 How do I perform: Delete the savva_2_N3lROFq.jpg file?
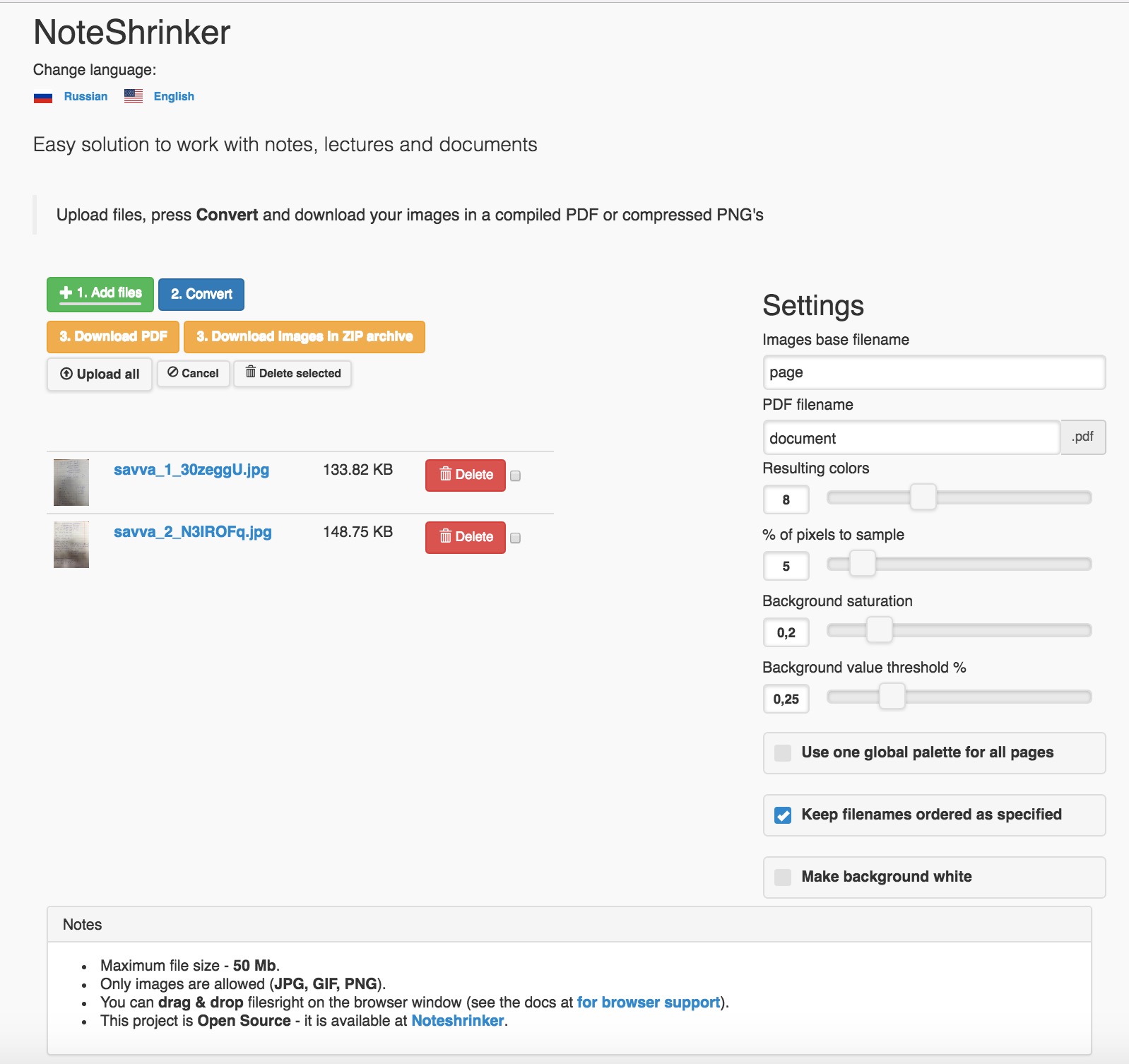point(466,538)
